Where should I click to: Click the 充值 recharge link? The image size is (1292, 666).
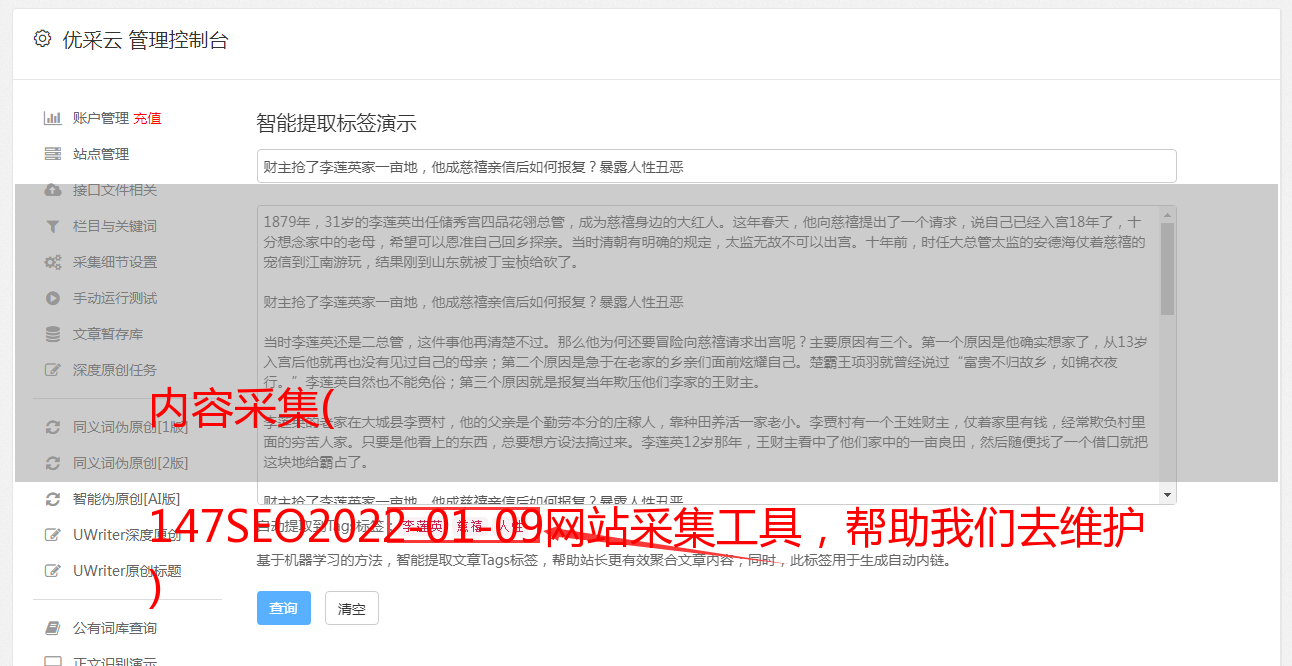tap(147, 118)
